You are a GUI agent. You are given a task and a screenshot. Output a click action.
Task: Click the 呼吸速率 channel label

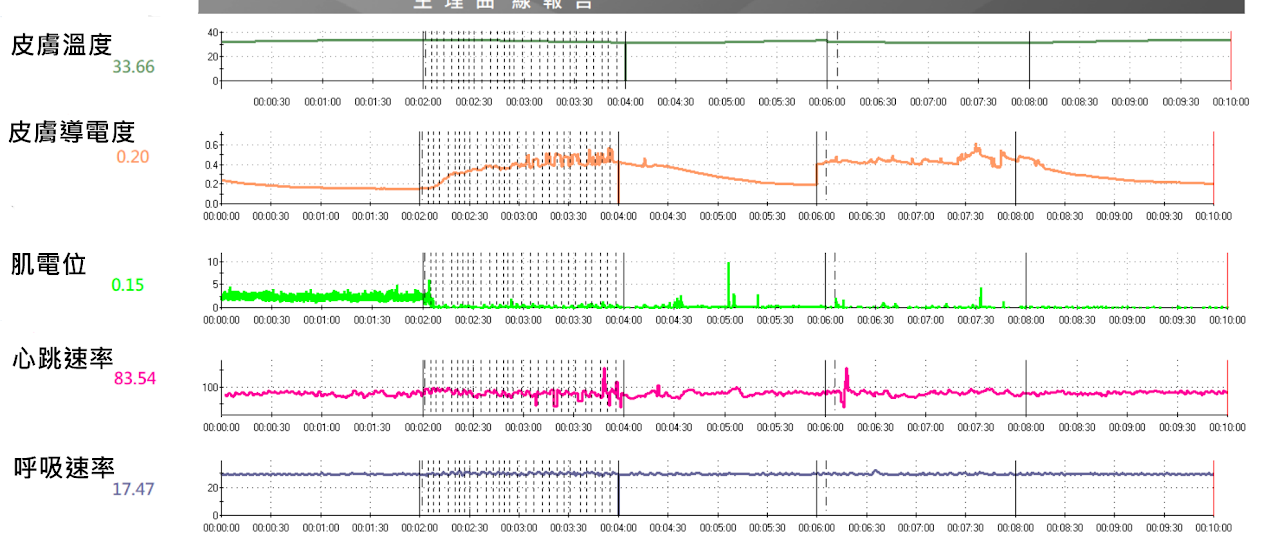(64, 467)
